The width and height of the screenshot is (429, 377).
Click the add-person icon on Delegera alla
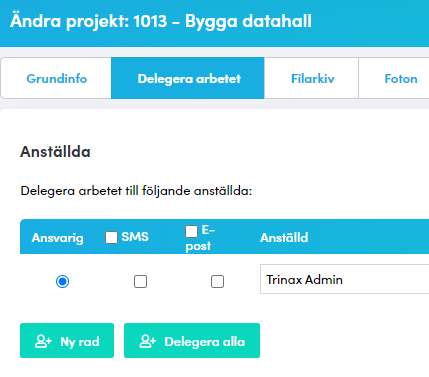pyautogui.click(x=147, y=341)
